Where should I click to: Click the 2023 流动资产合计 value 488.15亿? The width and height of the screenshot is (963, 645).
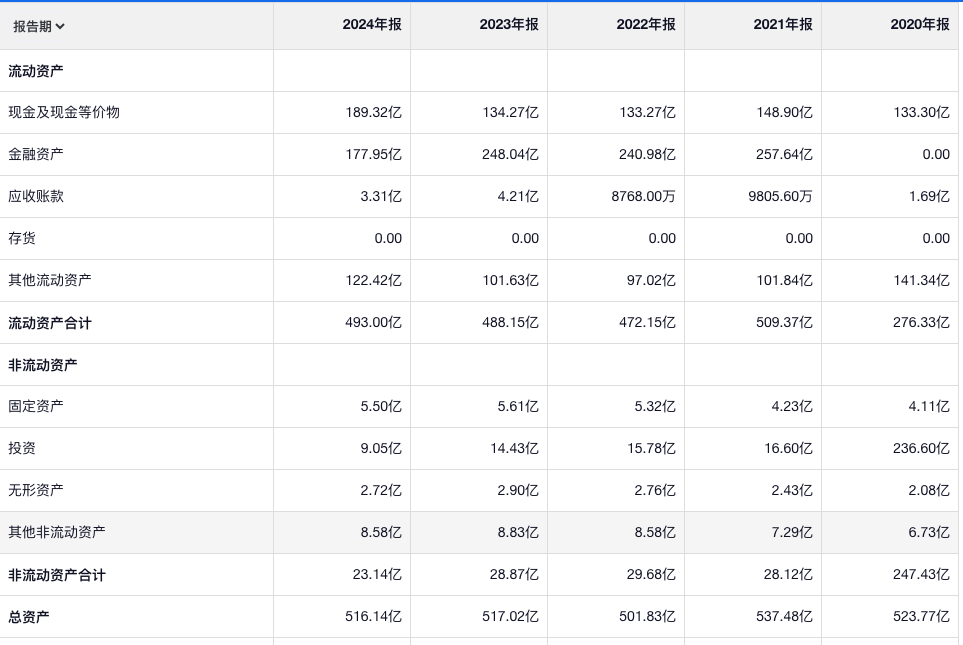point(510,322)
